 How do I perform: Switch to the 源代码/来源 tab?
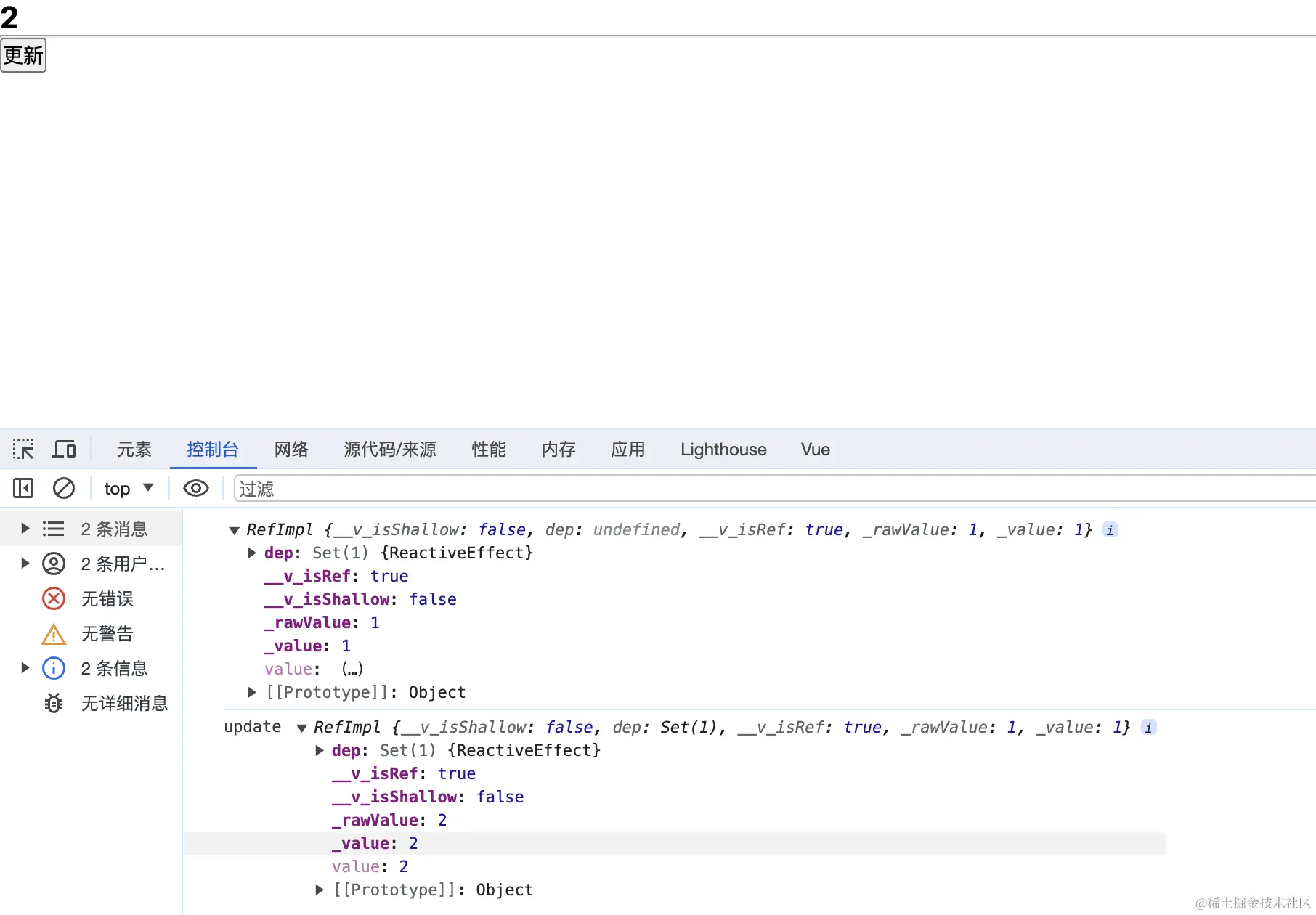(x=390, y=450)
